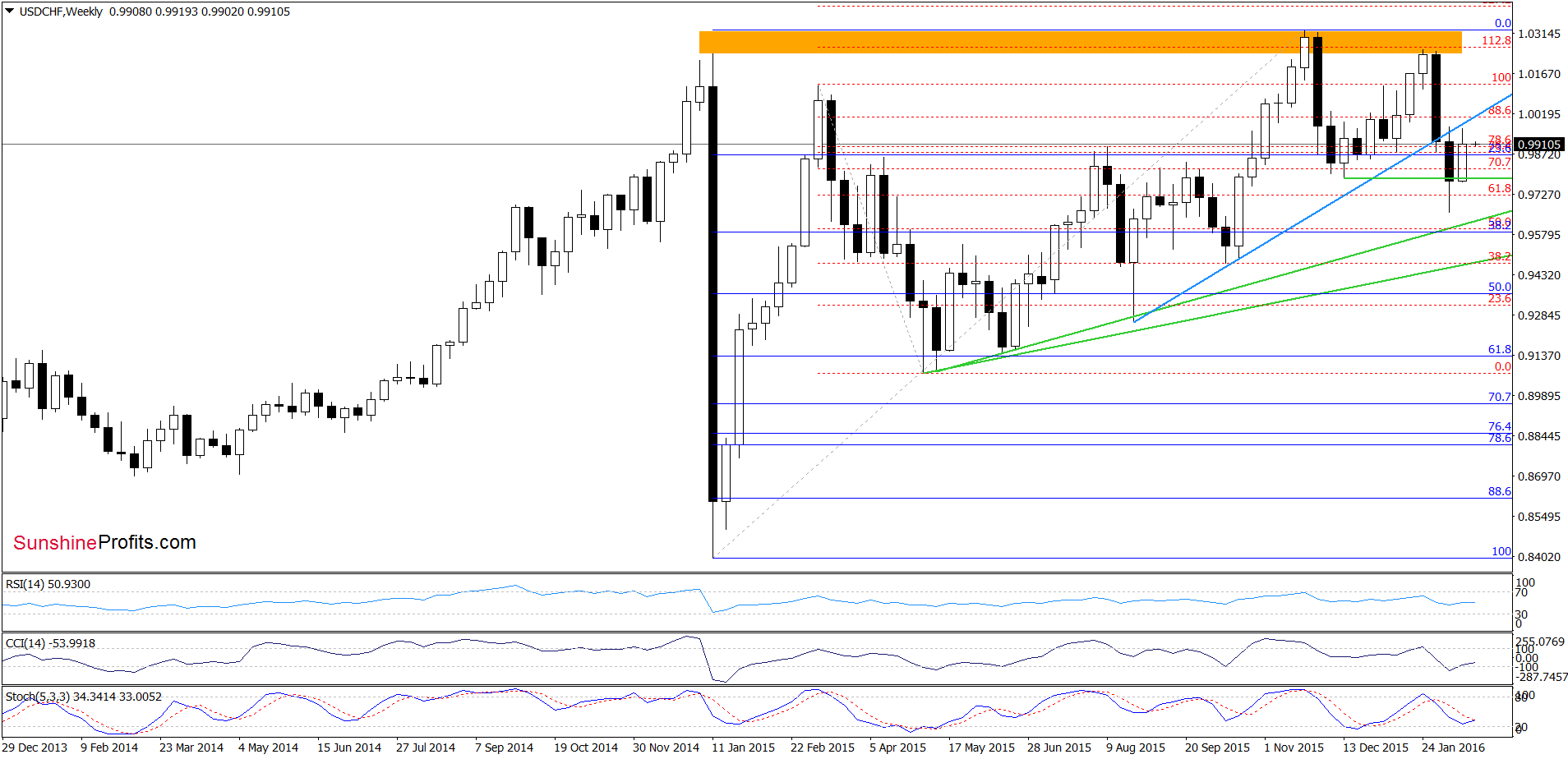This screenshot has height=759, width=1568.
Task: Click the 20 Sep 2015 date label
Action: click(x=1217, y=747)
